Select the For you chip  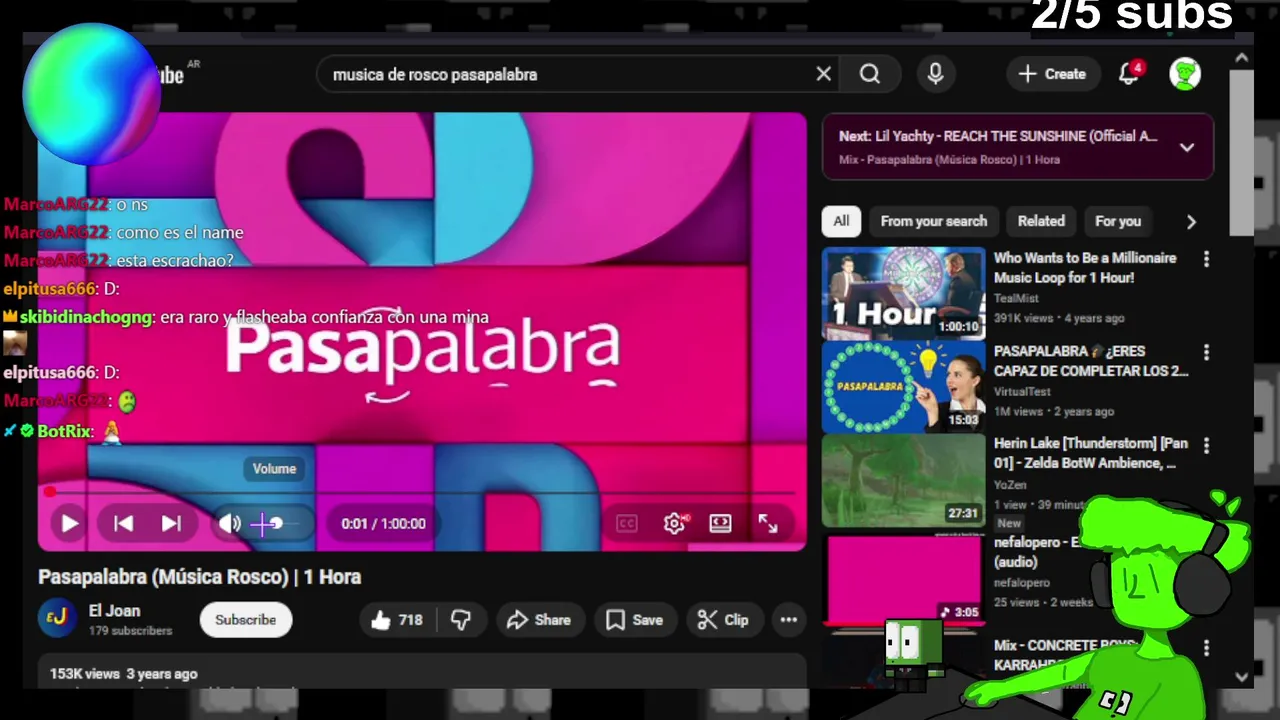1118,221
